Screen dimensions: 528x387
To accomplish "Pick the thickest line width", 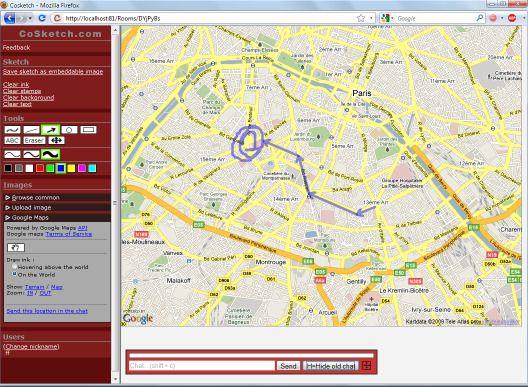I will 51,154.
